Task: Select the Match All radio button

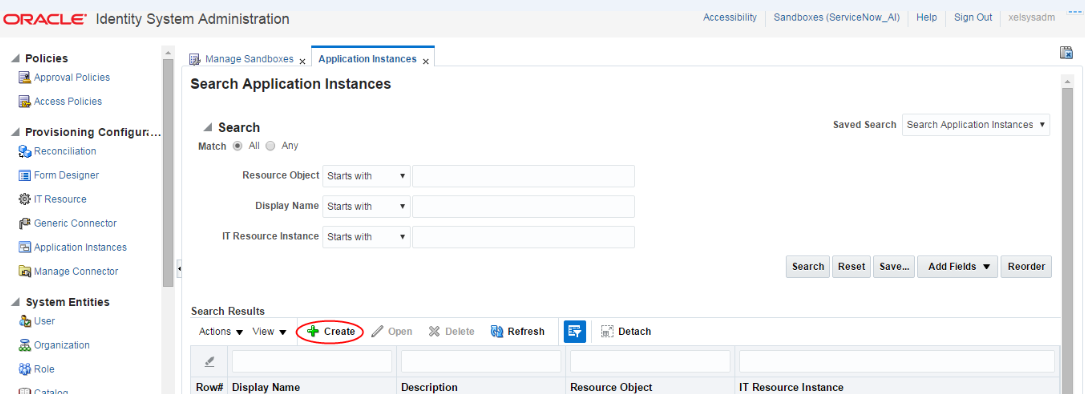Action: pos(237,146)
